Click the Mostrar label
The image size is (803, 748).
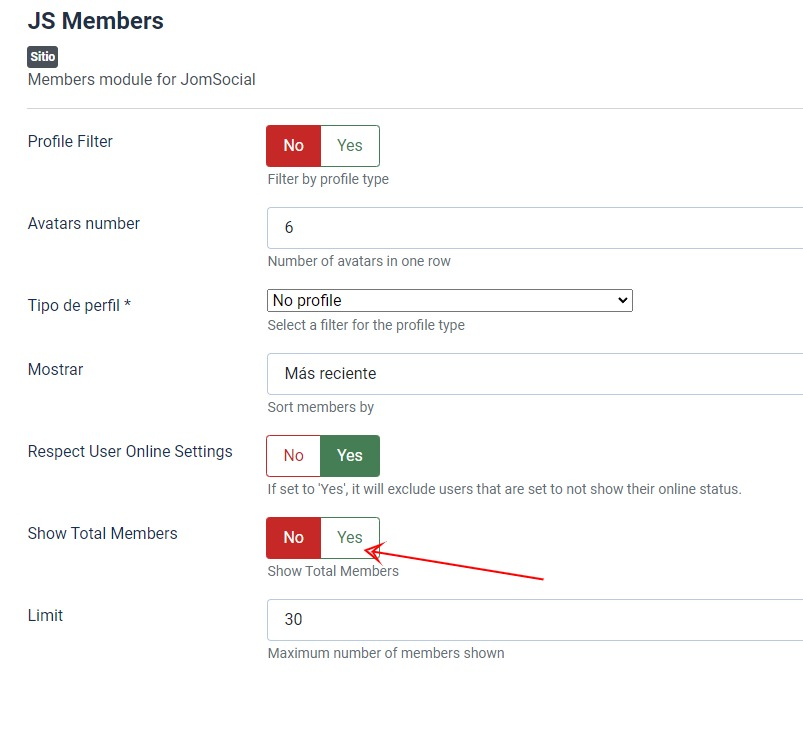(56, 370)
